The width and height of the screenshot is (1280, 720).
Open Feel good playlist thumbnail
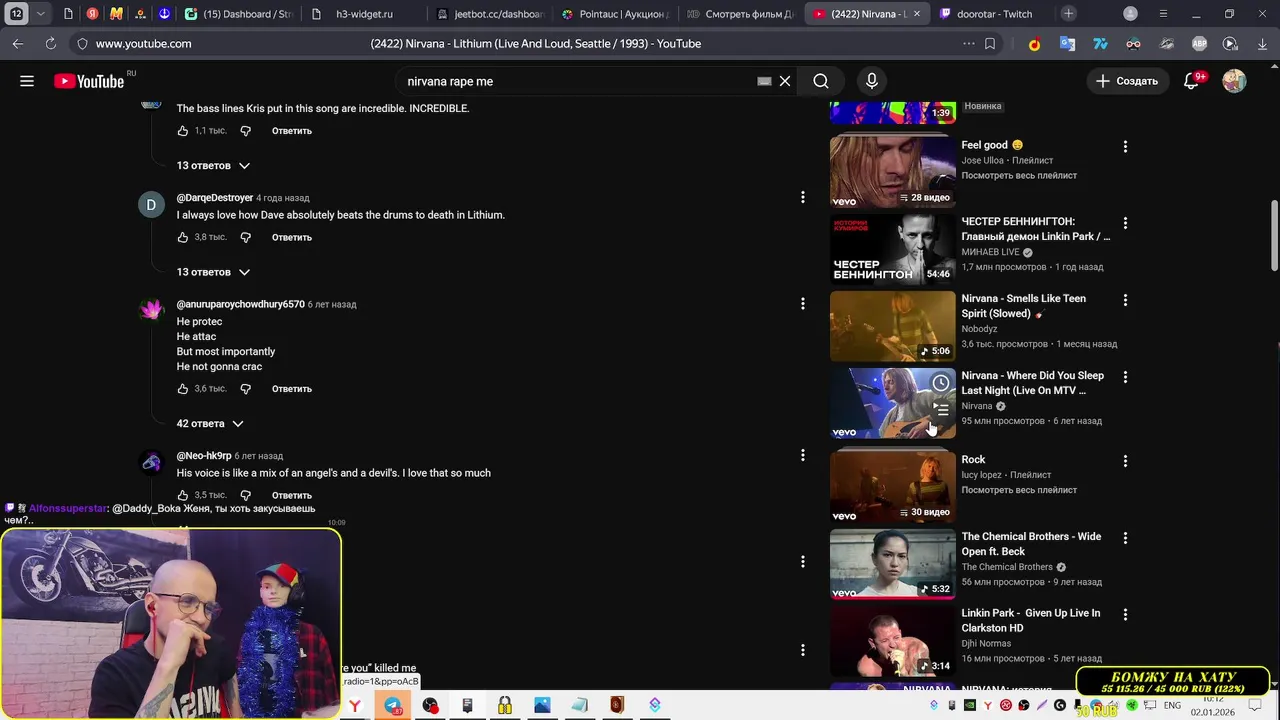(x=893, y=172)
